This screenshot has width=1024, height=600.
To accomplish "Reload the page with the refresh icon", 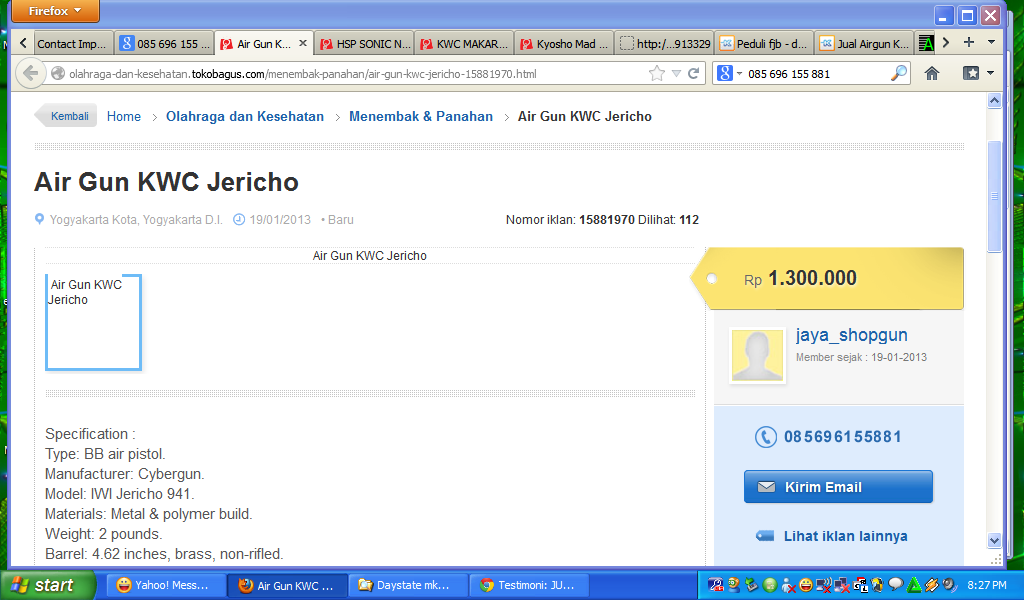I will 694,74.
